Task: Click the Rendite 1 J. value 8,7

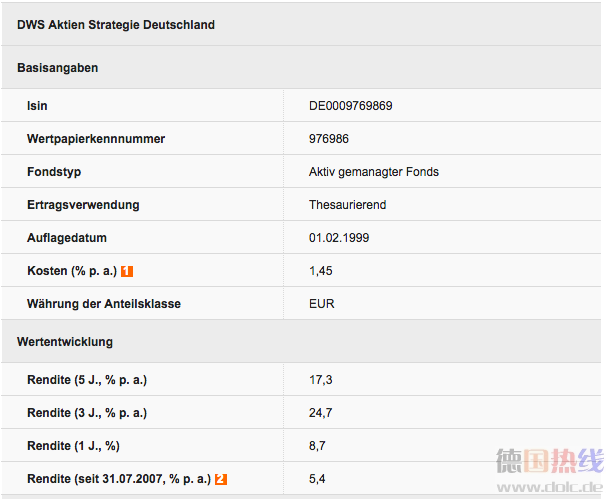Action: tap(317, 446)
